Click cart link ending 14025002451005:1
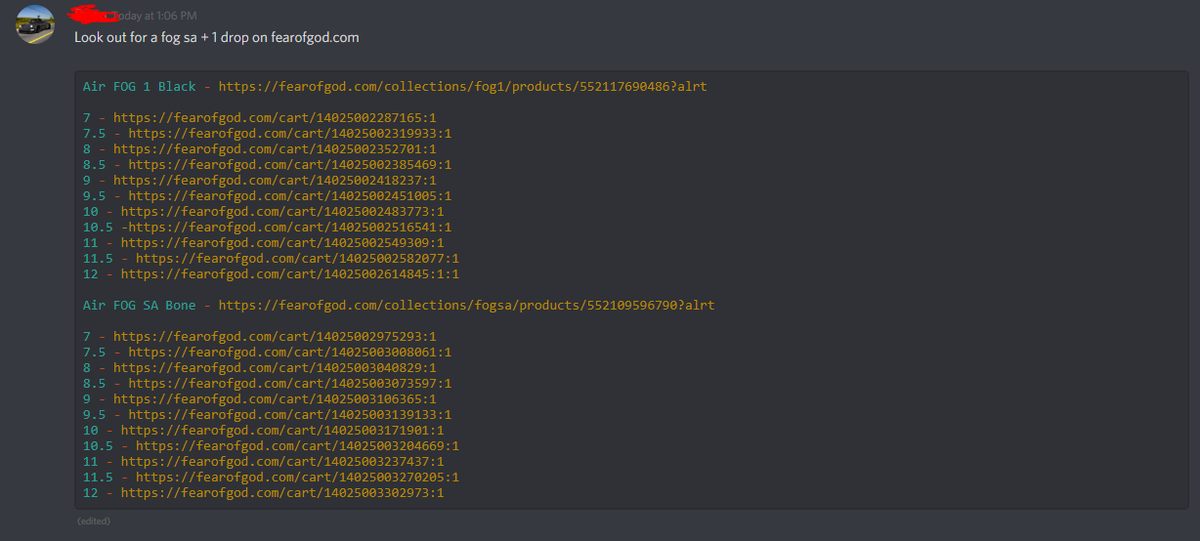This screenshot has height=541, width=1200. click(x=290, y=196)
